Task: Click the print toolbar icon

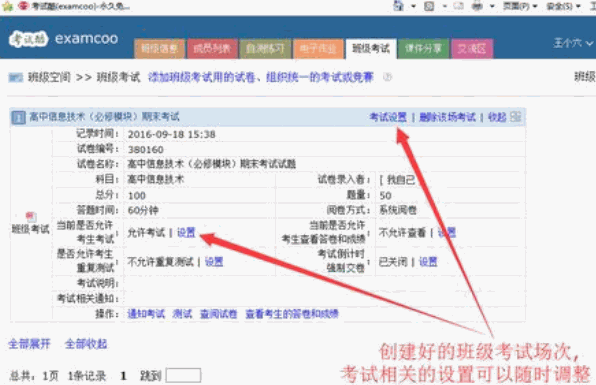Action: coord(478,6)
